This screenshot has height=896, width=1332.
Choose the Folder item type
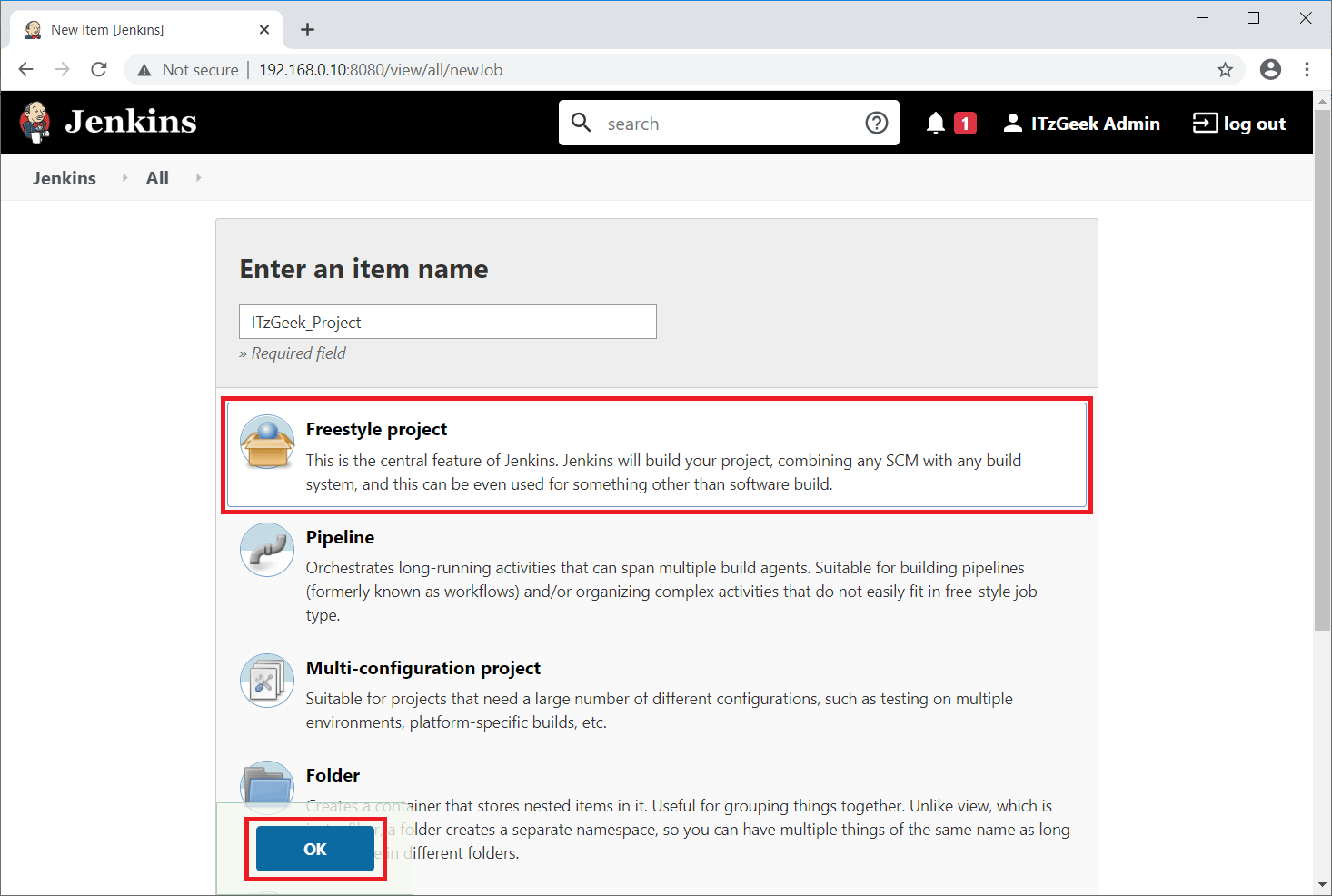coord(657,813)
